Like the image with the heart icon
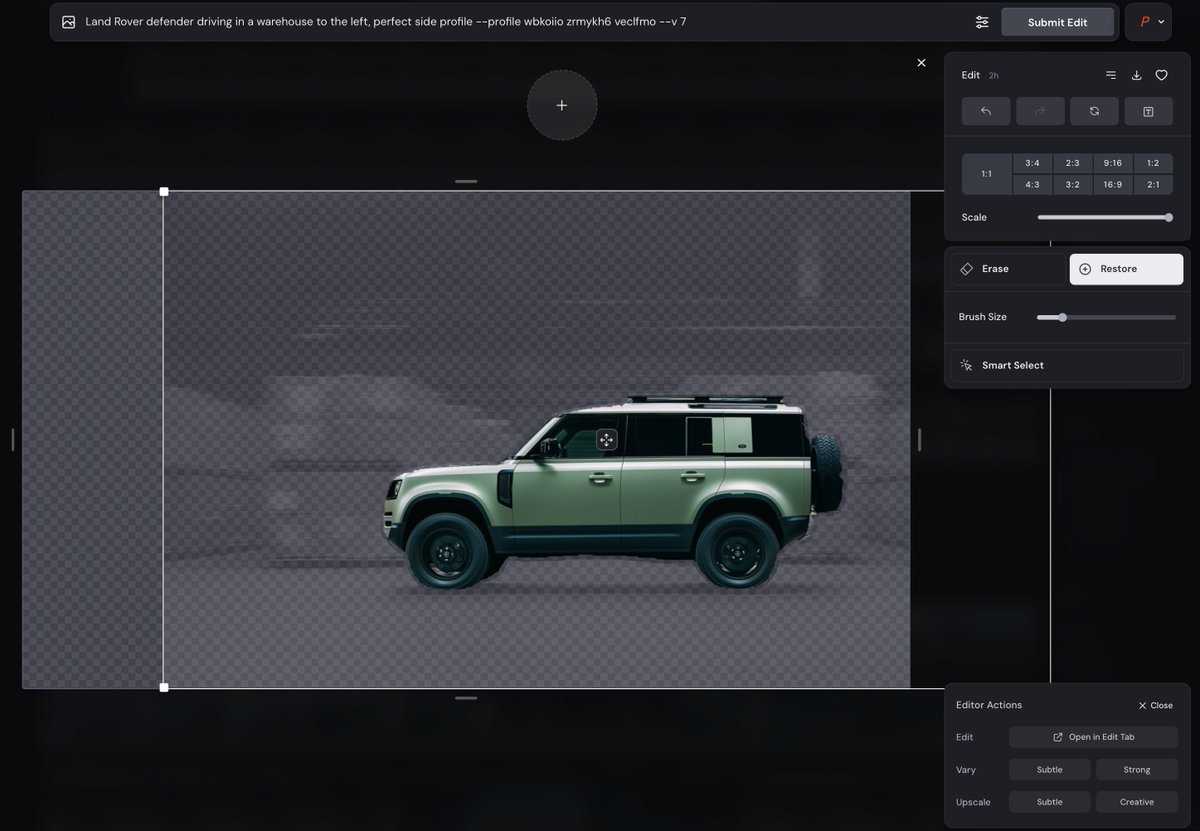Viewport: 1200px width, 831px height. pyautogui.click(x=1161, y=75)
